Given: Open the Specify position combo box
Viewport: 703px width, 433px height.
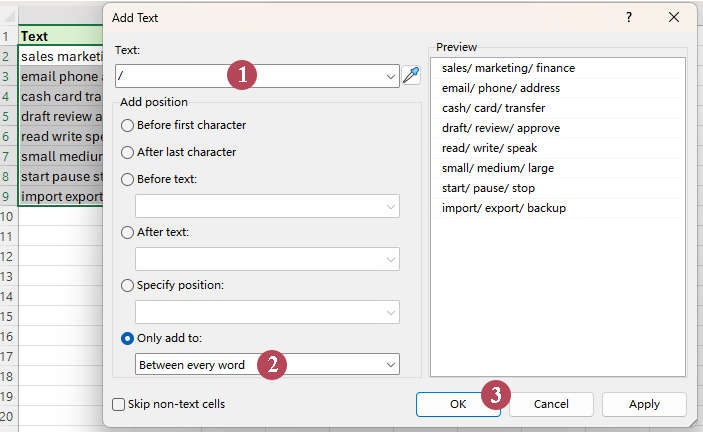Looking at the screenshot, I should [x=267, y=312].
